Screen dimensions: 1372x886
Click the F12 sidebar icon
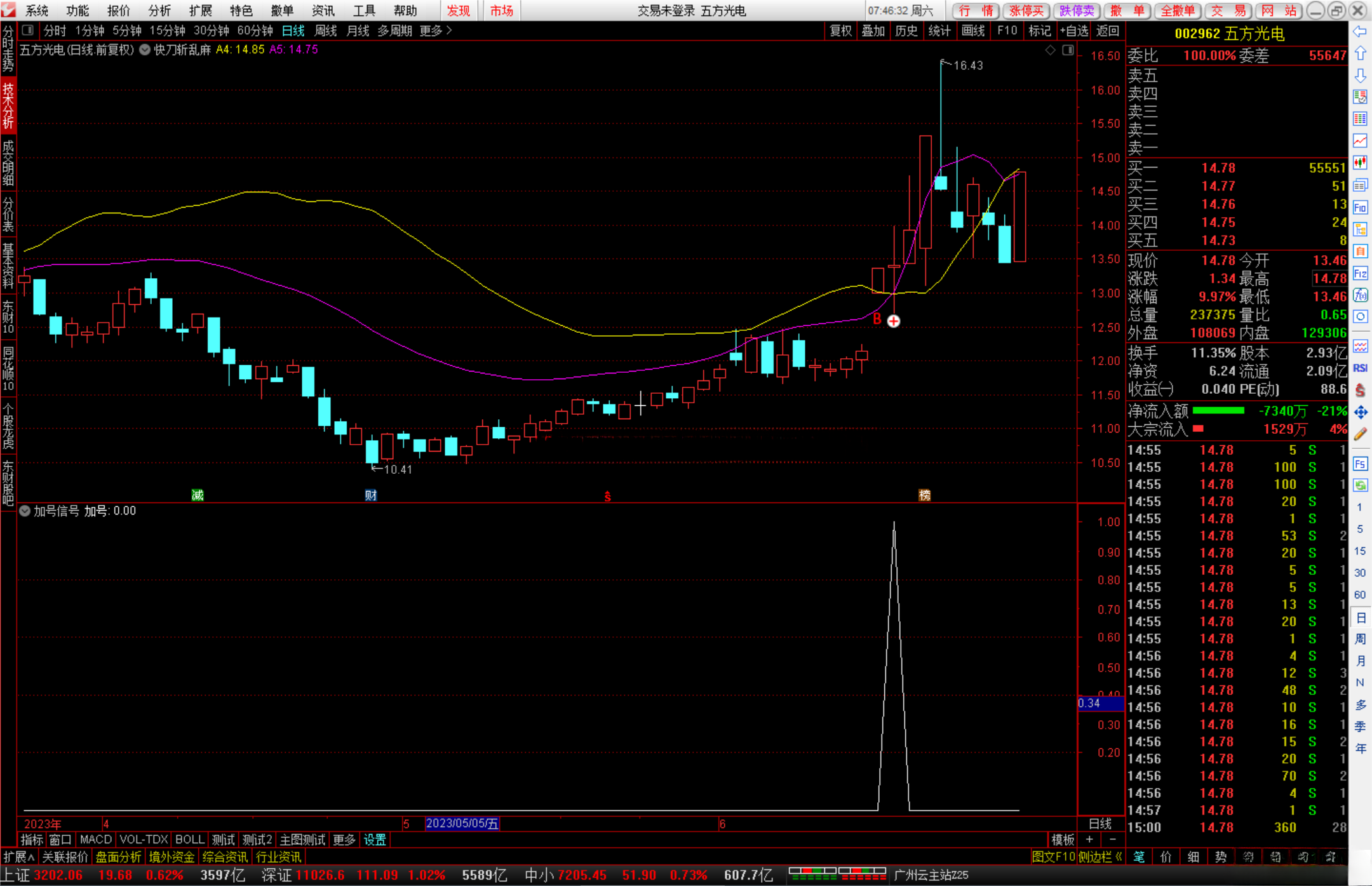coord(1360,274)
